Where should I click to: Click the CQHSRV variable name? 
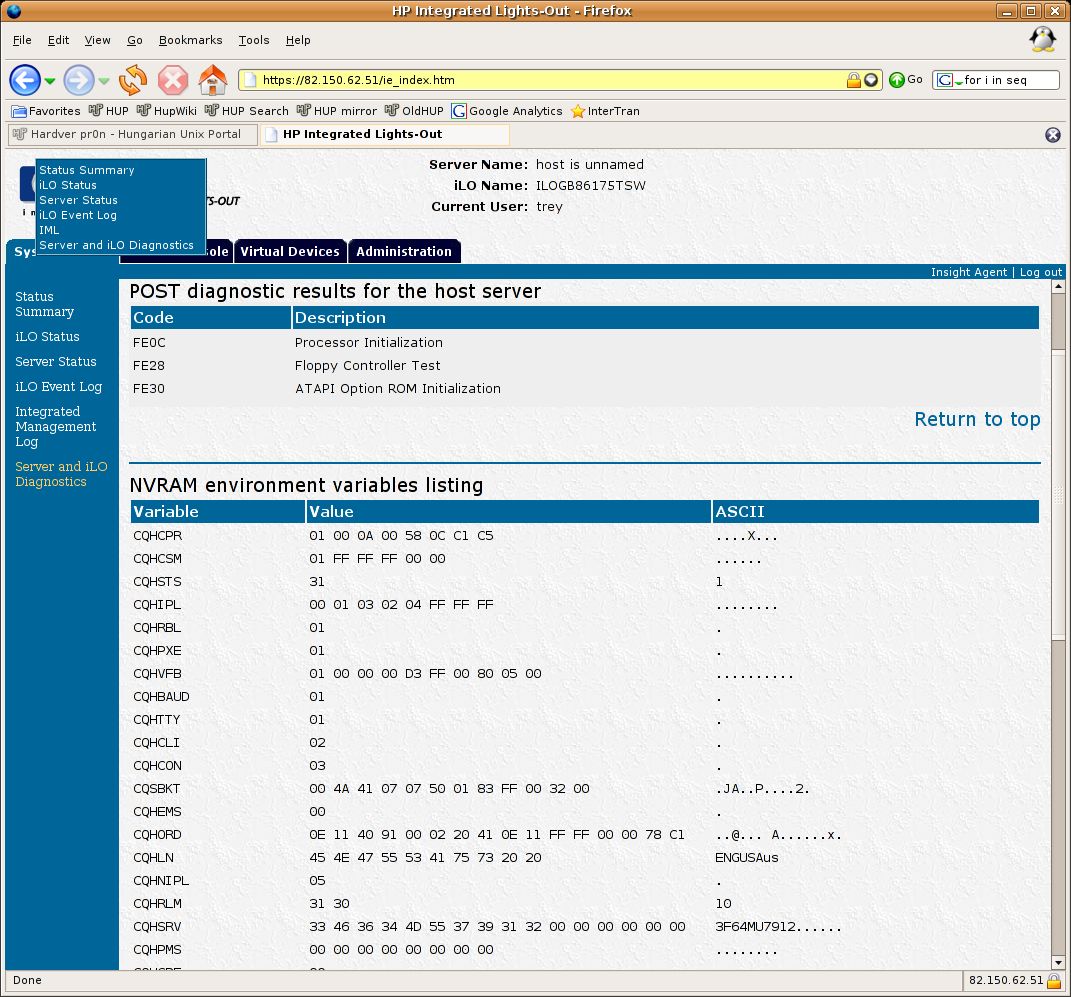[x=157, y=927]
